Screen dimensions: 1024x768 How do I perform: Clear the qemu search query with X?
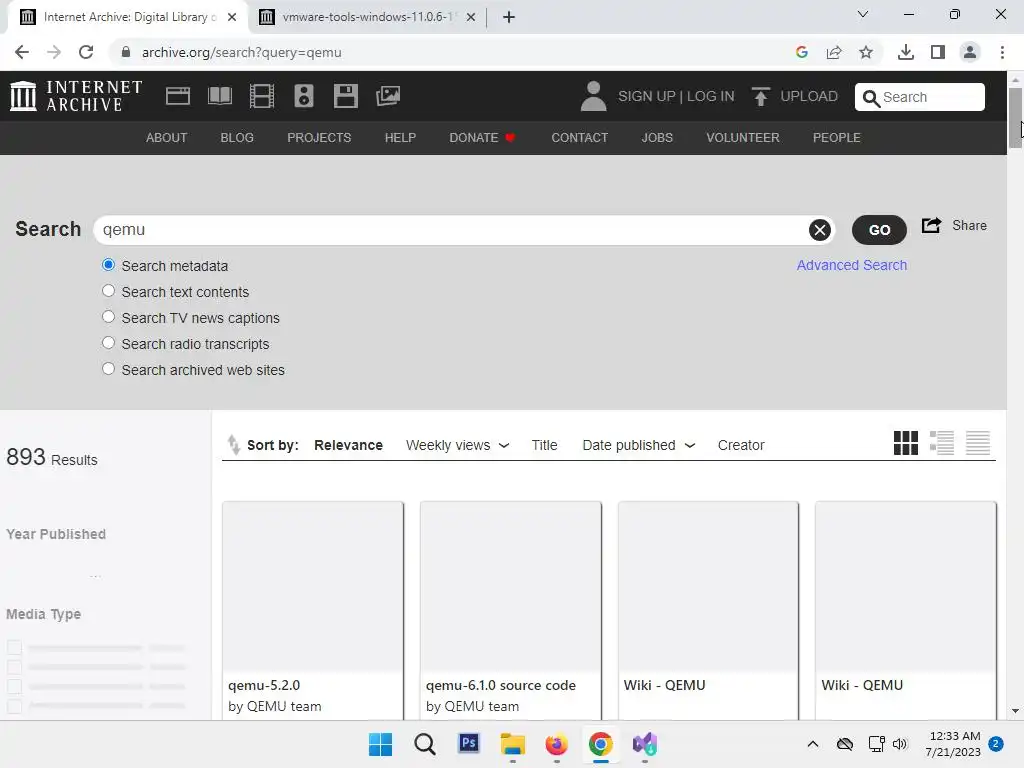[x=820, y=230]
